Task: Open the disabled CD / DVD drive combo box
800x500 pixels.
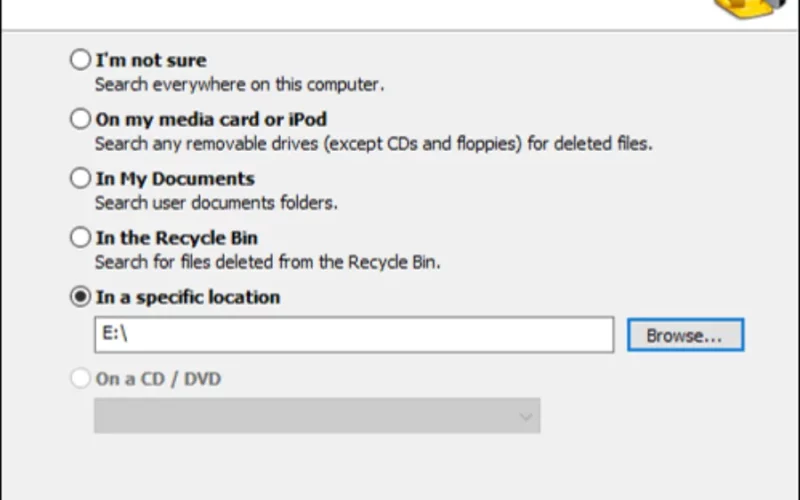Action: [317, 416]
